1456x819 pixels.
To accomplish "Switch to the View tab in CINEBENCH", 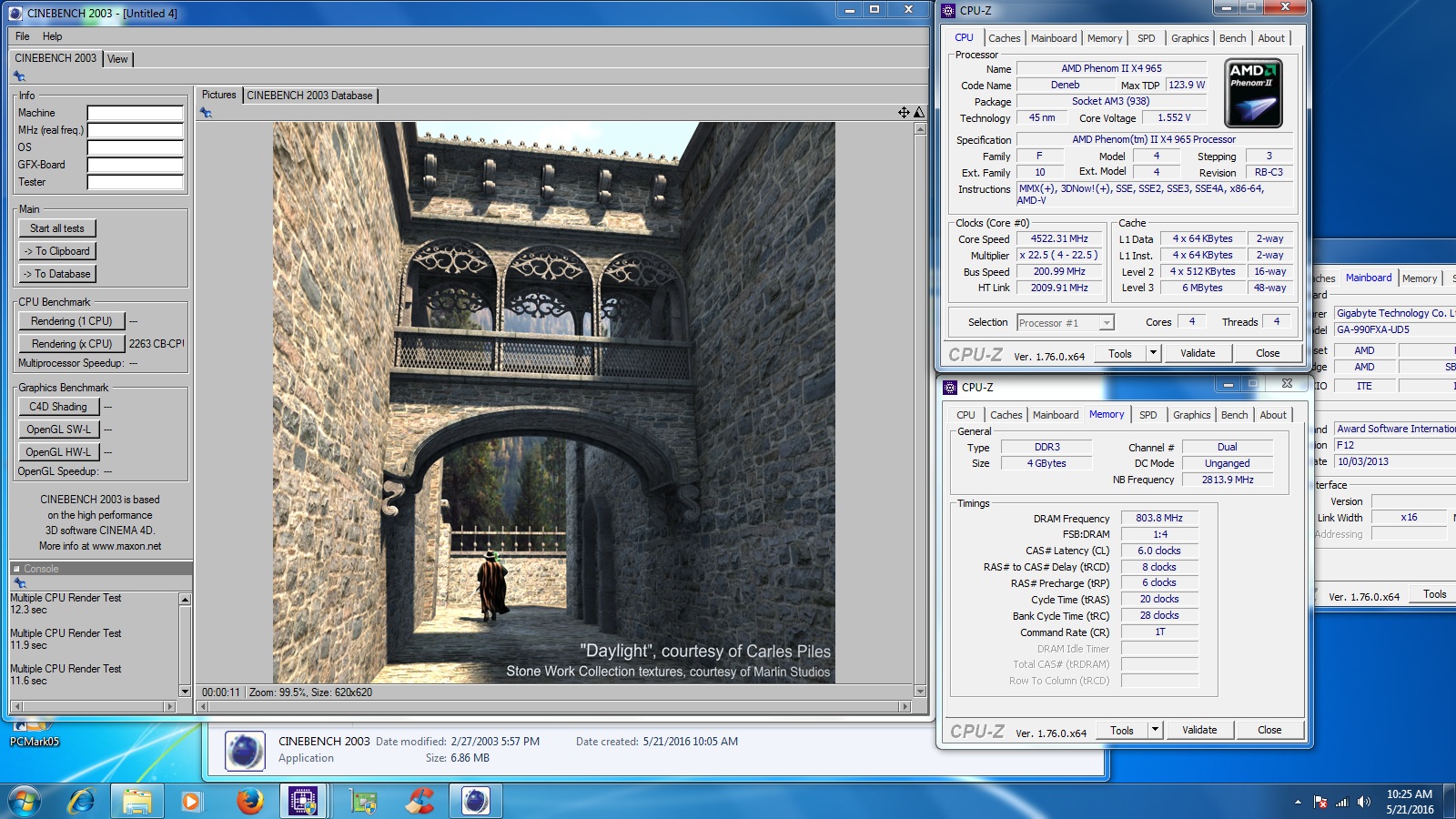I will click(117, 59).
